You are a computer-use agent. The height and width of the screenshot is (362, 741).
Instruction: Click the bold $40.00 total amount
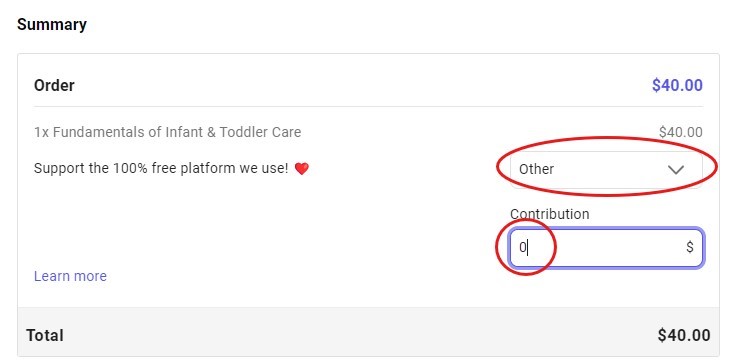684,336
